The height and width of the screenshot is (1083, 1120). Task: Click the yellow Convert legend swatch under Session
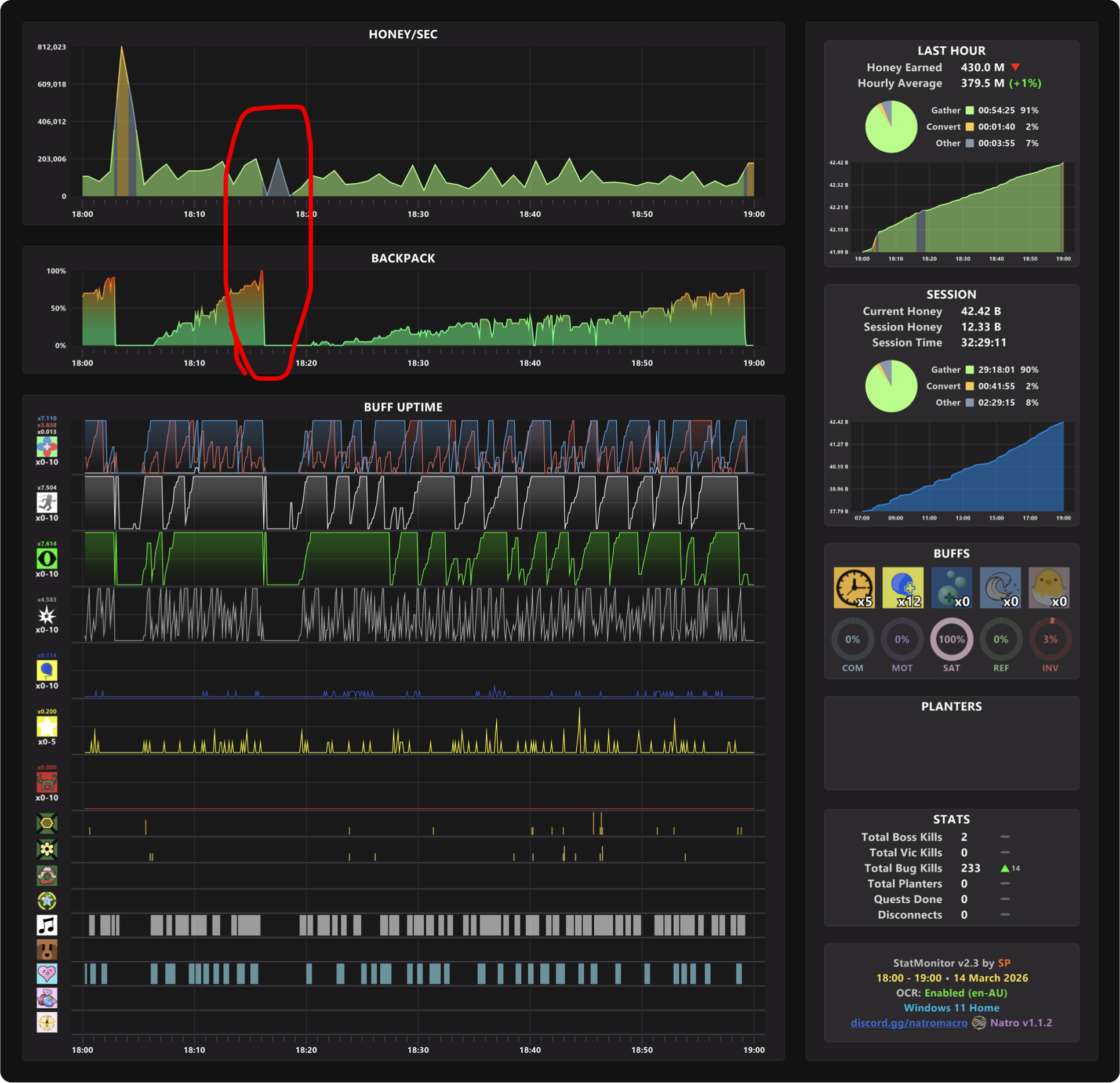[x=969, y=386]
